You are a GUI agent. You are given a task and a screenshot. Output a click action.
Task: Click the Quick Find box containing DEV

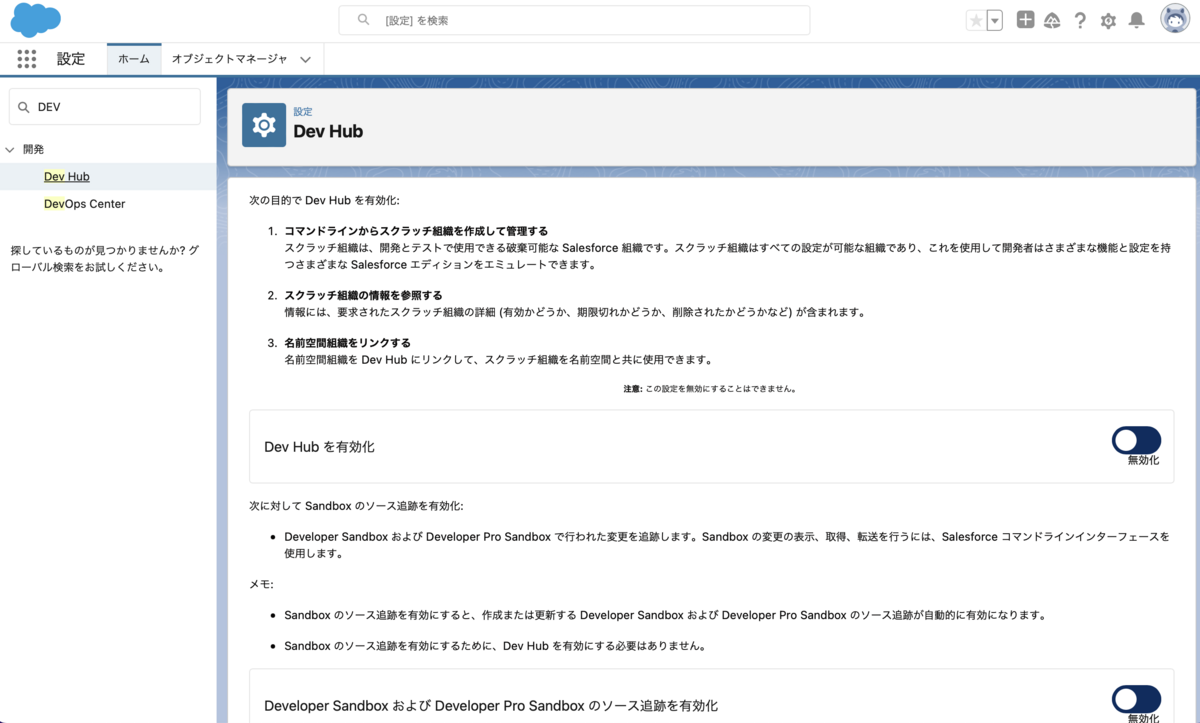coord(105,107)
